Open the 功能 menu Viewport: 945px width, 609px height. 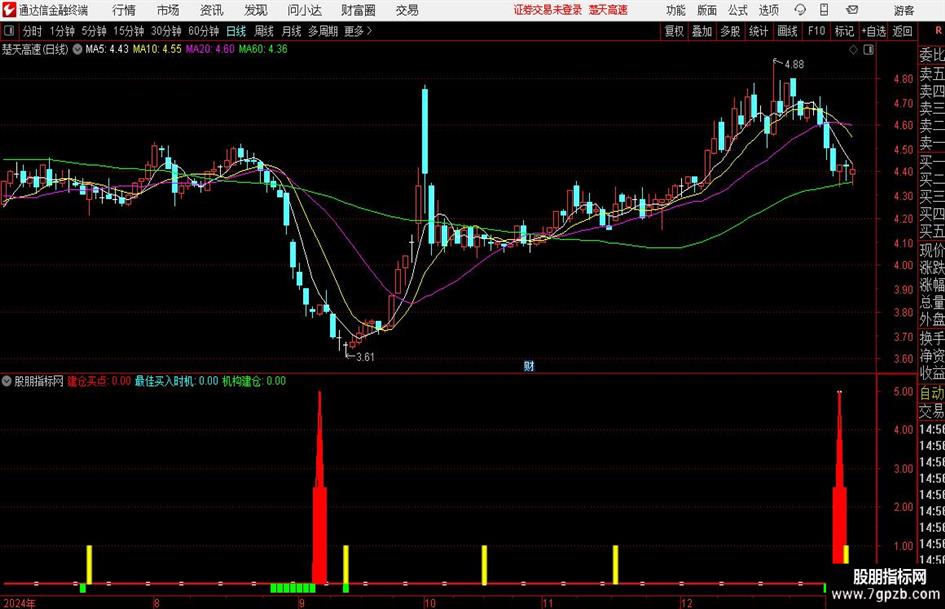(x=676, y=10)
